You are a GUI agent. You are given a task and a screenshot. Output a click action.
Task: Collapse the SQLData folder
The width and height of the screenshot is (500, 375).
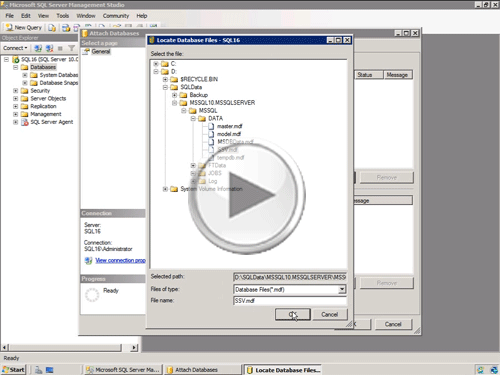pyautogui.click(x=165, y=87)
